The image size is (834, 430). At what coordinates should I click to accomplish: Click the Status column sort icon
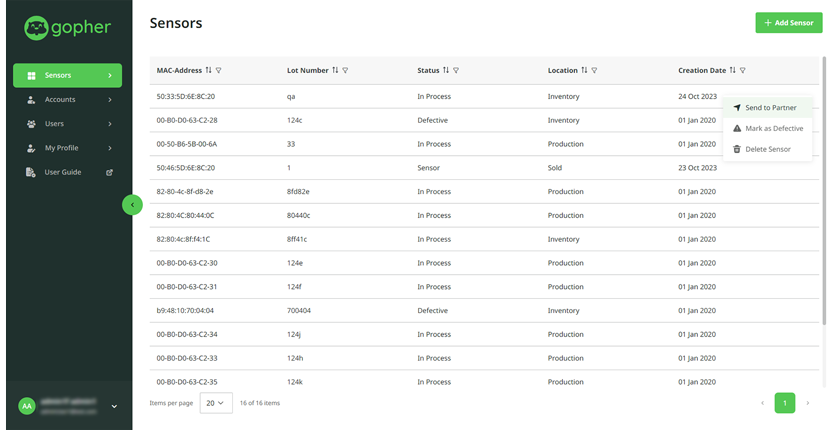tap(446, 70)
